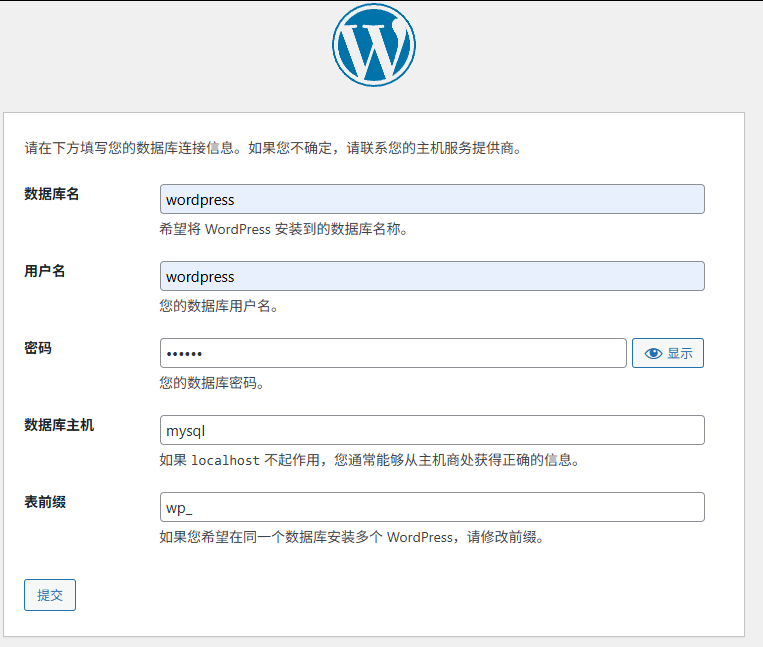Submit the form with 提交 button
The image size is (763, 647).
pyautogui.click(x=50, y=594)
